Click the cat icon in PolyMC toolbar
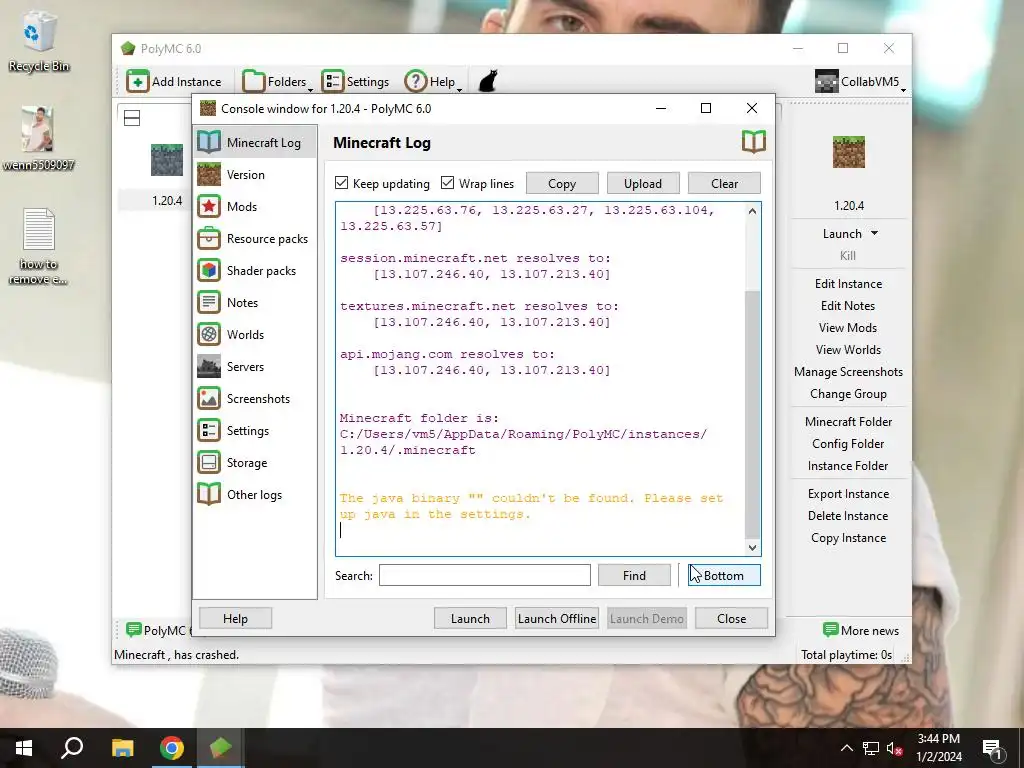 pyautogui.click(x=488, y=82)
